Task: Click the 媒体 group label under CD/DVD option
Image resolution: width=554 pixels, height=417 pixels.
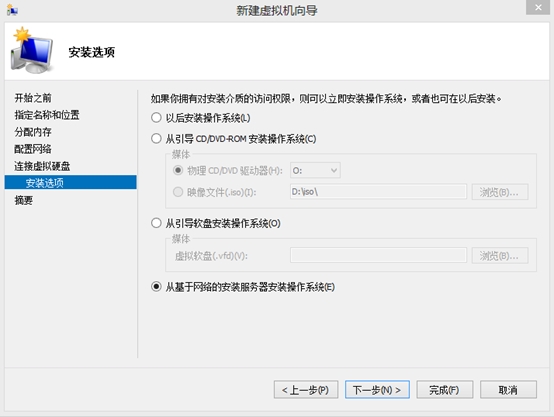Action: (x=181, y=154)
